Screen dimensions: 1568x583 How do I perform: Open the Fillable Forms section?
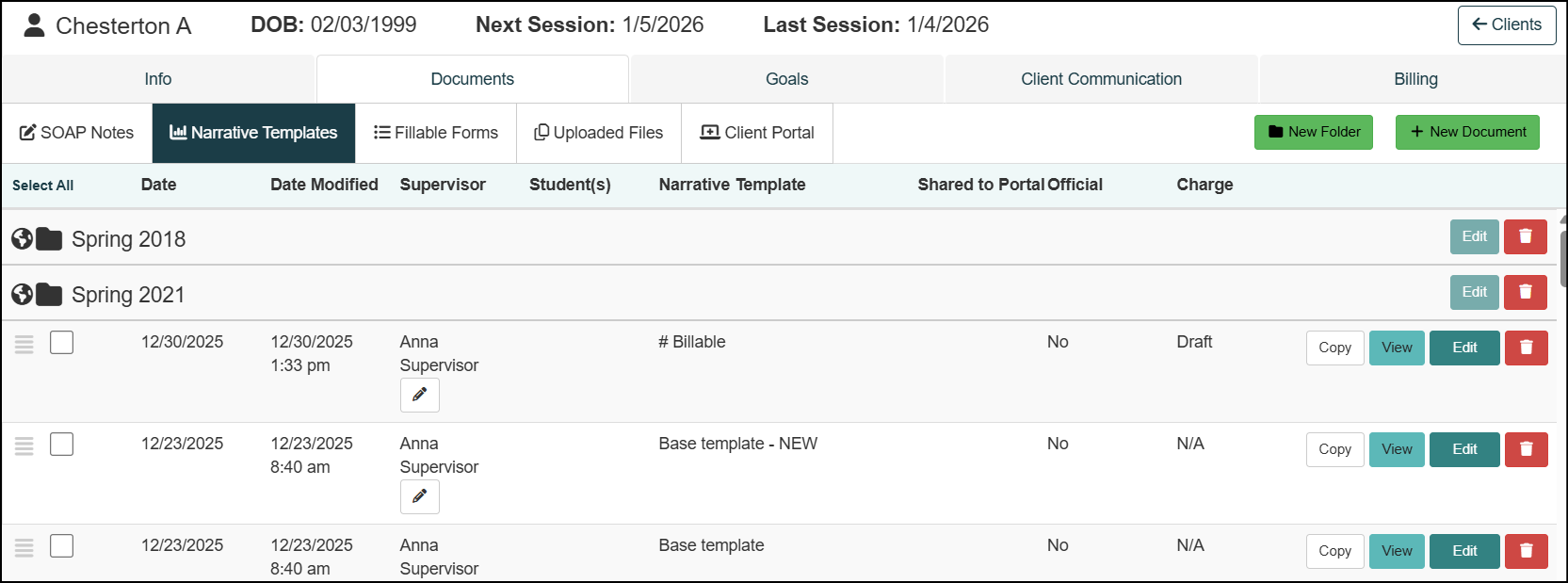(436, 133)
